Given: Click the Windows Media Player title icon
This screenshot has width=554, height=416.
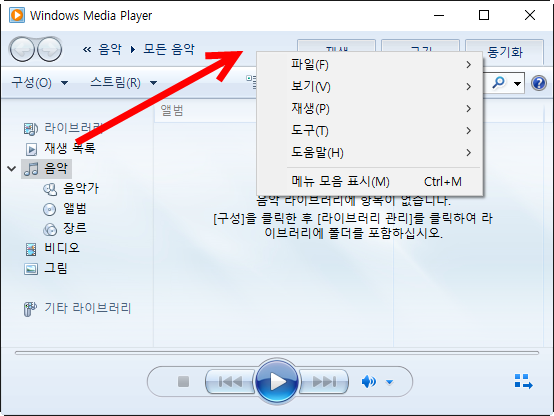Looking at the screenshot, I should point(17,15).
